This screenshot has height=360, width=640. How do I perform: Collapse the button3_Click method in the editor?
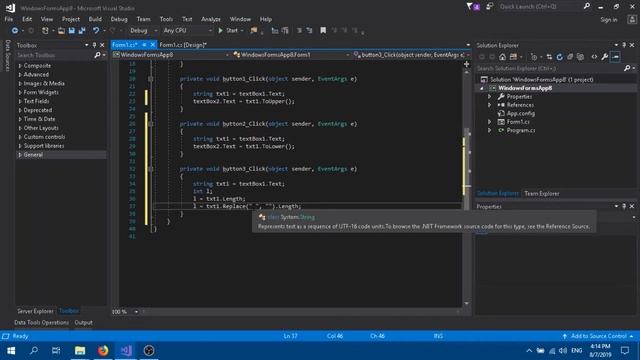[x=151, y=169]
